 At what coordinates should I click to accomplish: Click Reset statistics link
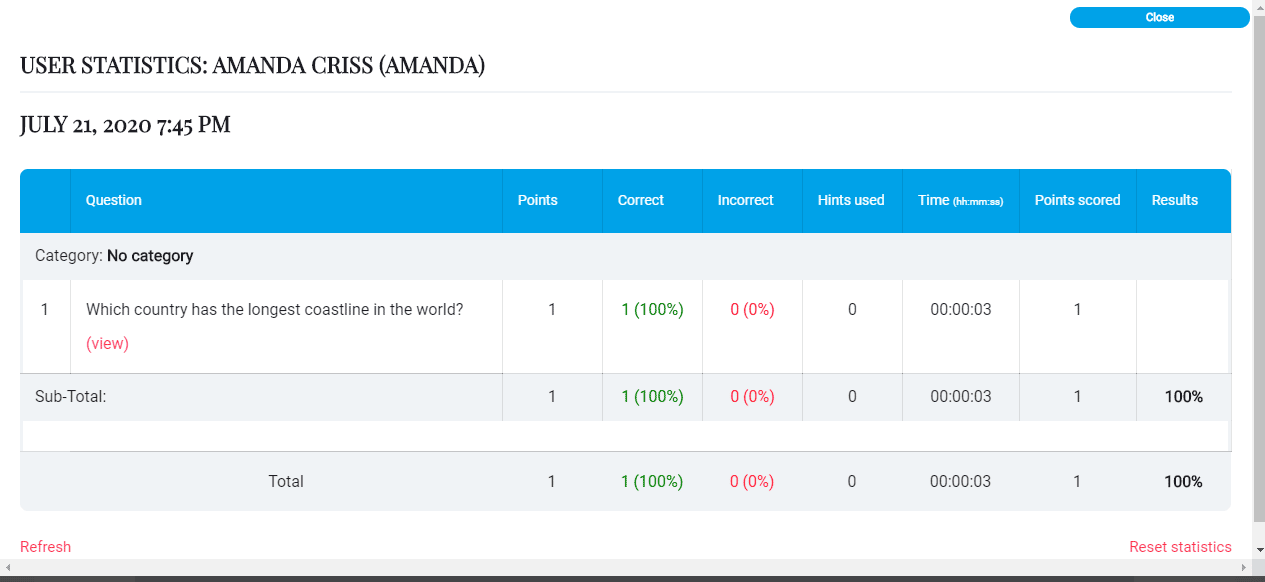[1180, 546]
